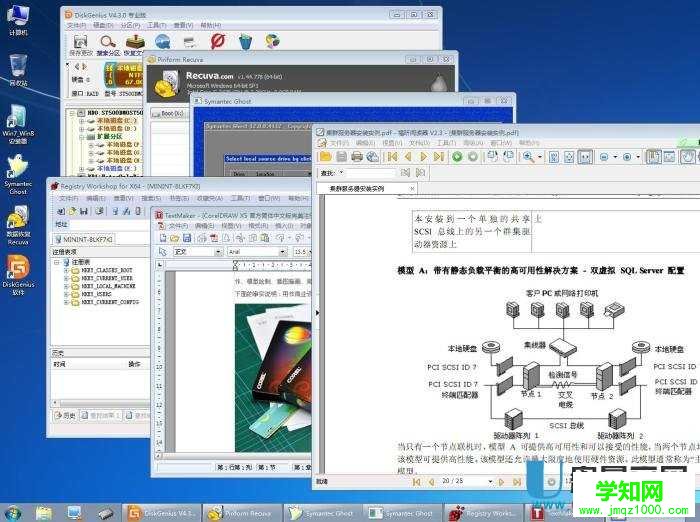Click the blue plus zoom-in circle in PDF toolbar
This screenshot has width=700, height=522.
(x=627, y=157)
